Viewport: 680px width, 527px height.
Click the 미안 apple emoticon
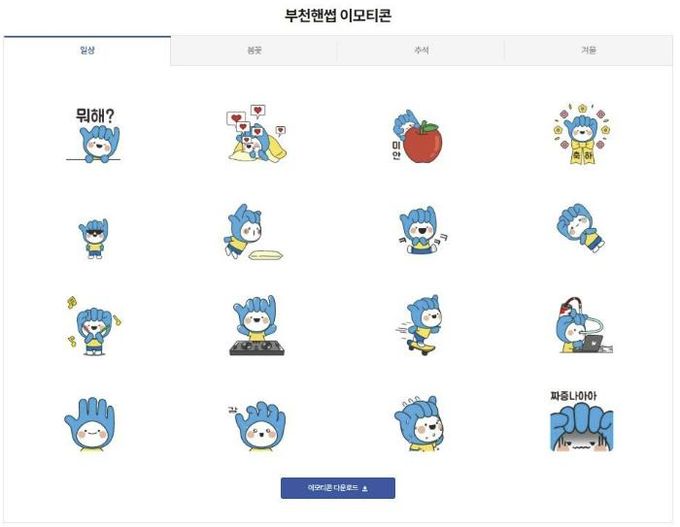pyautogui.click(x=417, y=136)
